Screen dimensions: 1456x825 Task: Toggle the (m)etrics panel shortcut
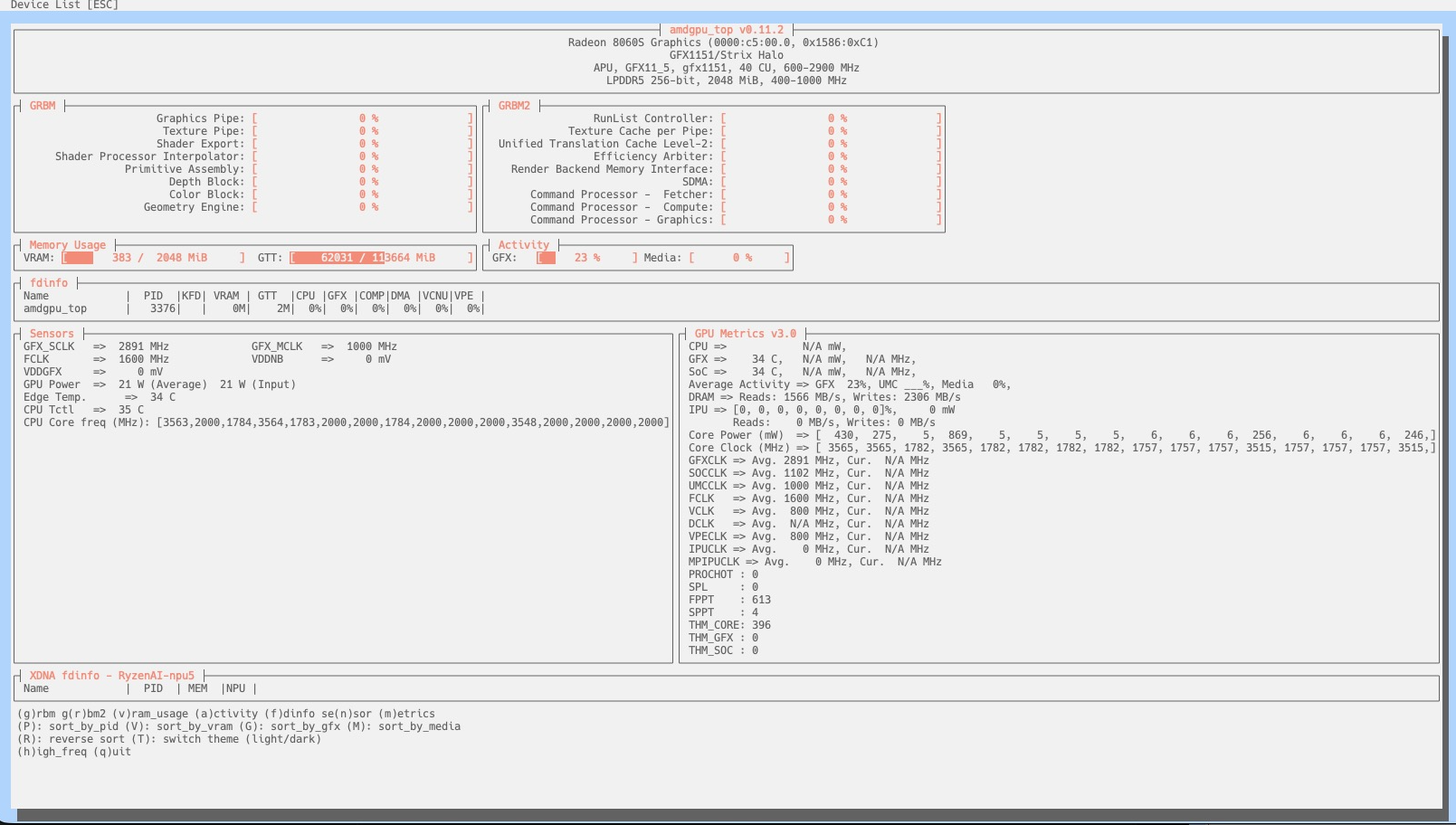click(x=406, y=714)
